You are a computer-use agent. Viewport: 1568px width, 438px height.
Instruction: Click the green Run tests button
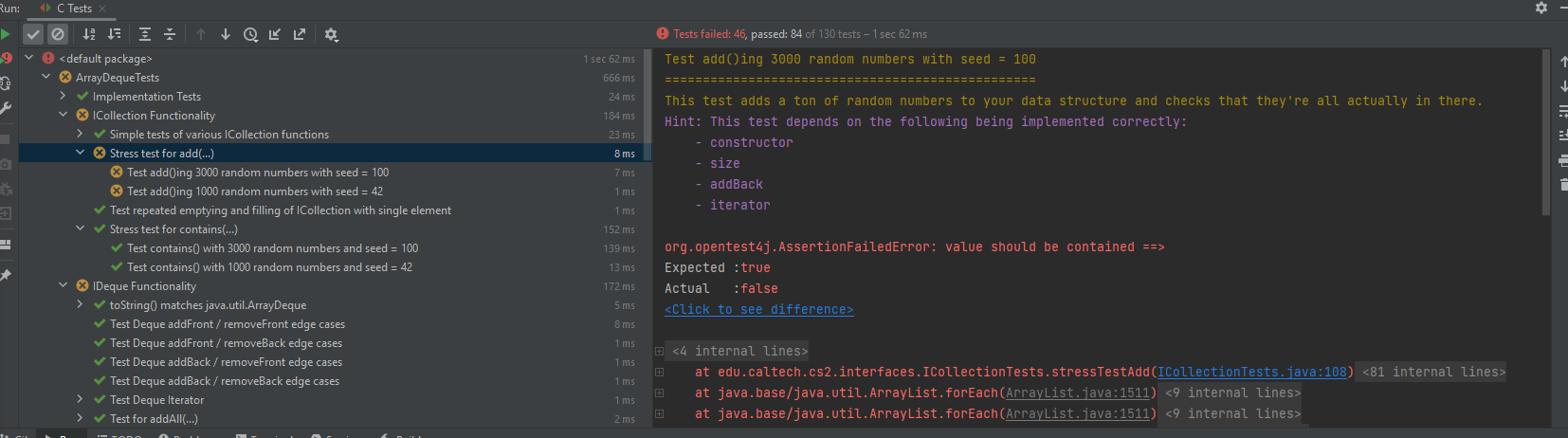(x=6, y=34)
